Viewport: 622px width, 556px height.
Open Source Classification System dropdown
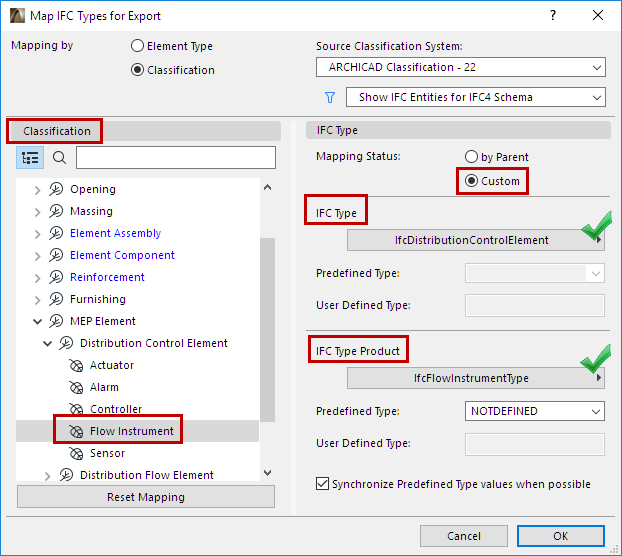(461, 67)
